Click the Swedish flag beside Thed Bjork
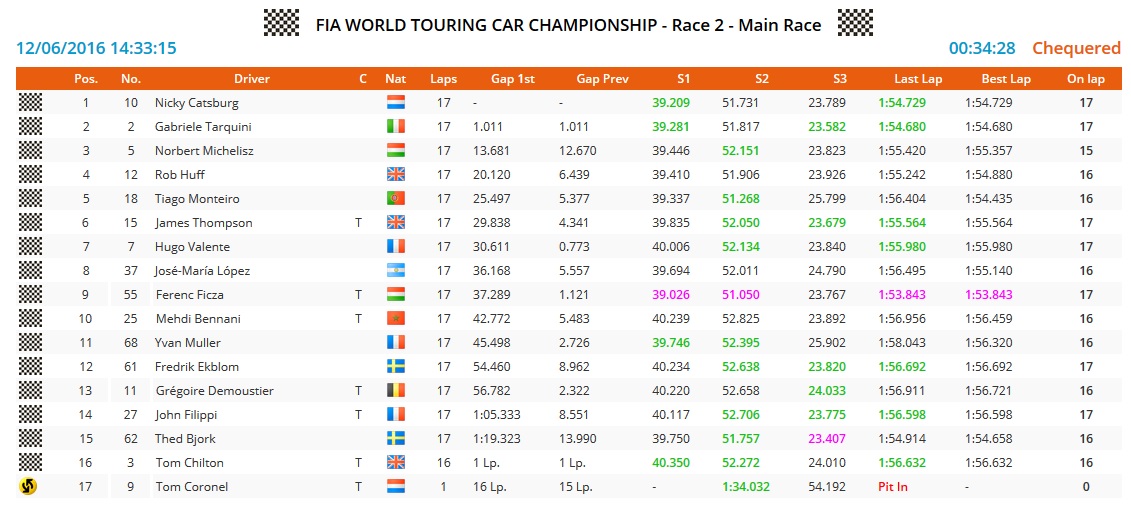 click(395, 439)
